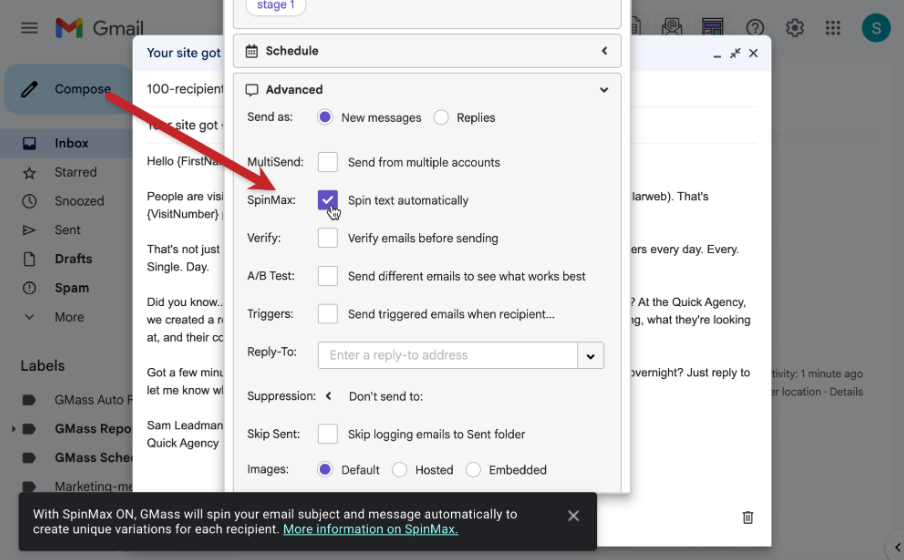Click the Labels section heading
Screen dimensions: 904x560
pos(43,366)
